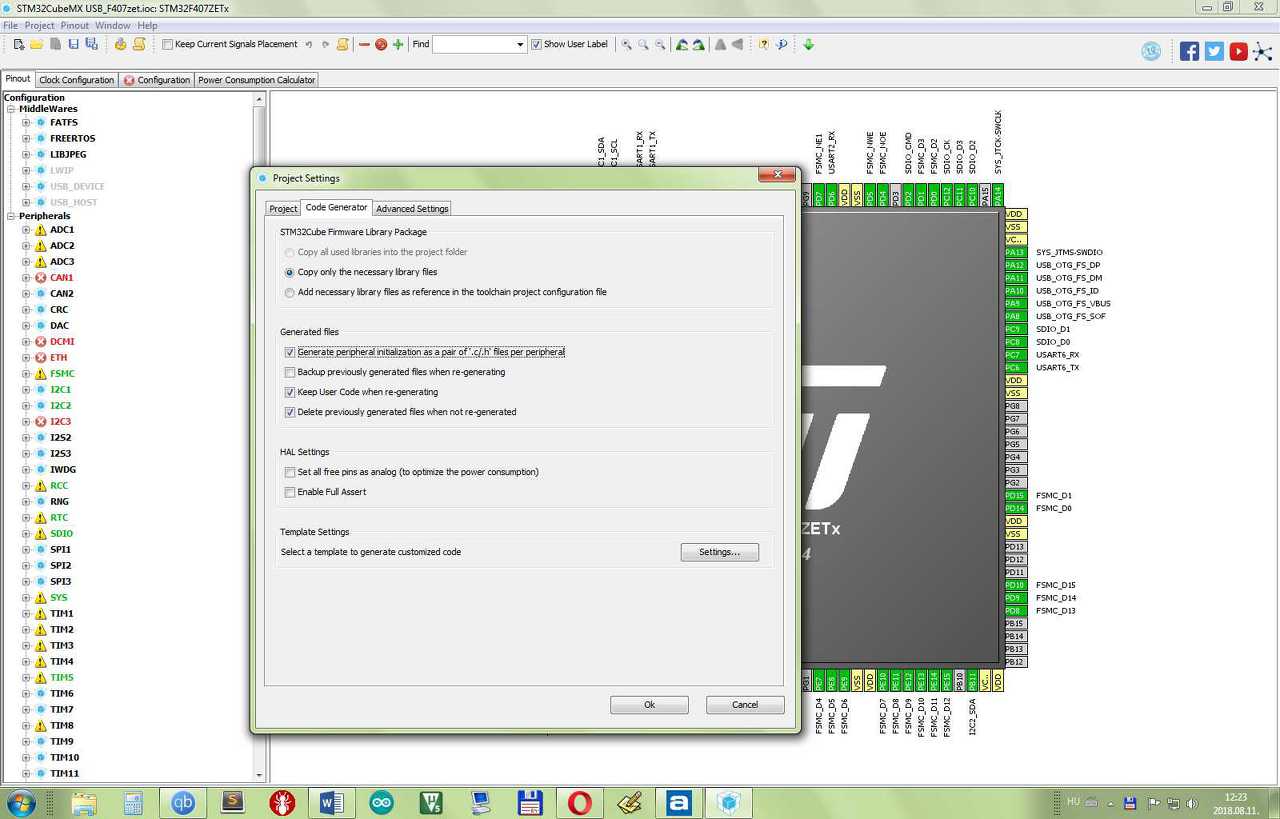Image resolution: width=1280 pixels, height=819 pixels.
Task: Open the Pinout menu
Action: point(75,25)
